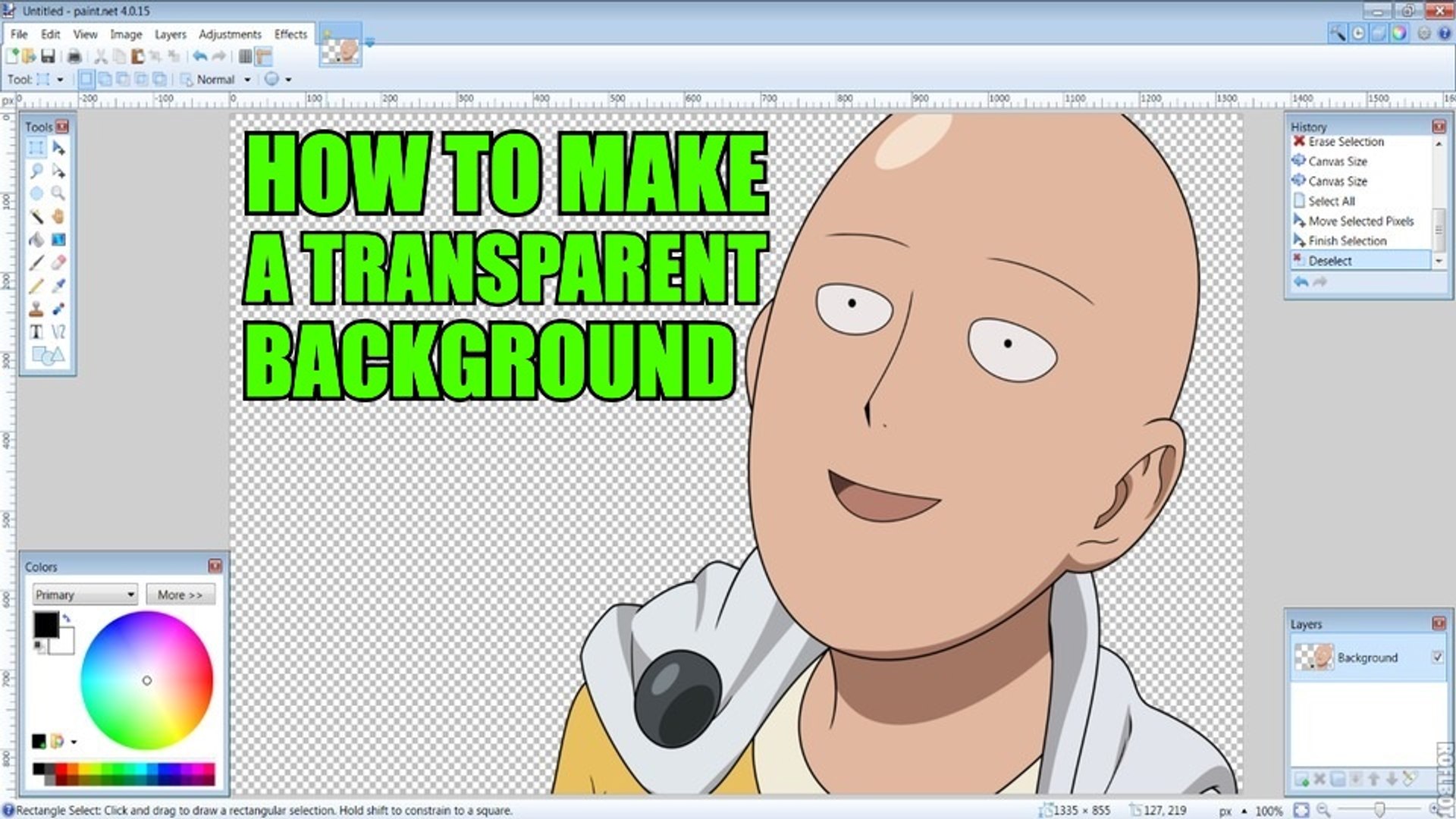The image size is (1456, 819).
Task: Open the Effects menu
Action: tap(290, 34)
